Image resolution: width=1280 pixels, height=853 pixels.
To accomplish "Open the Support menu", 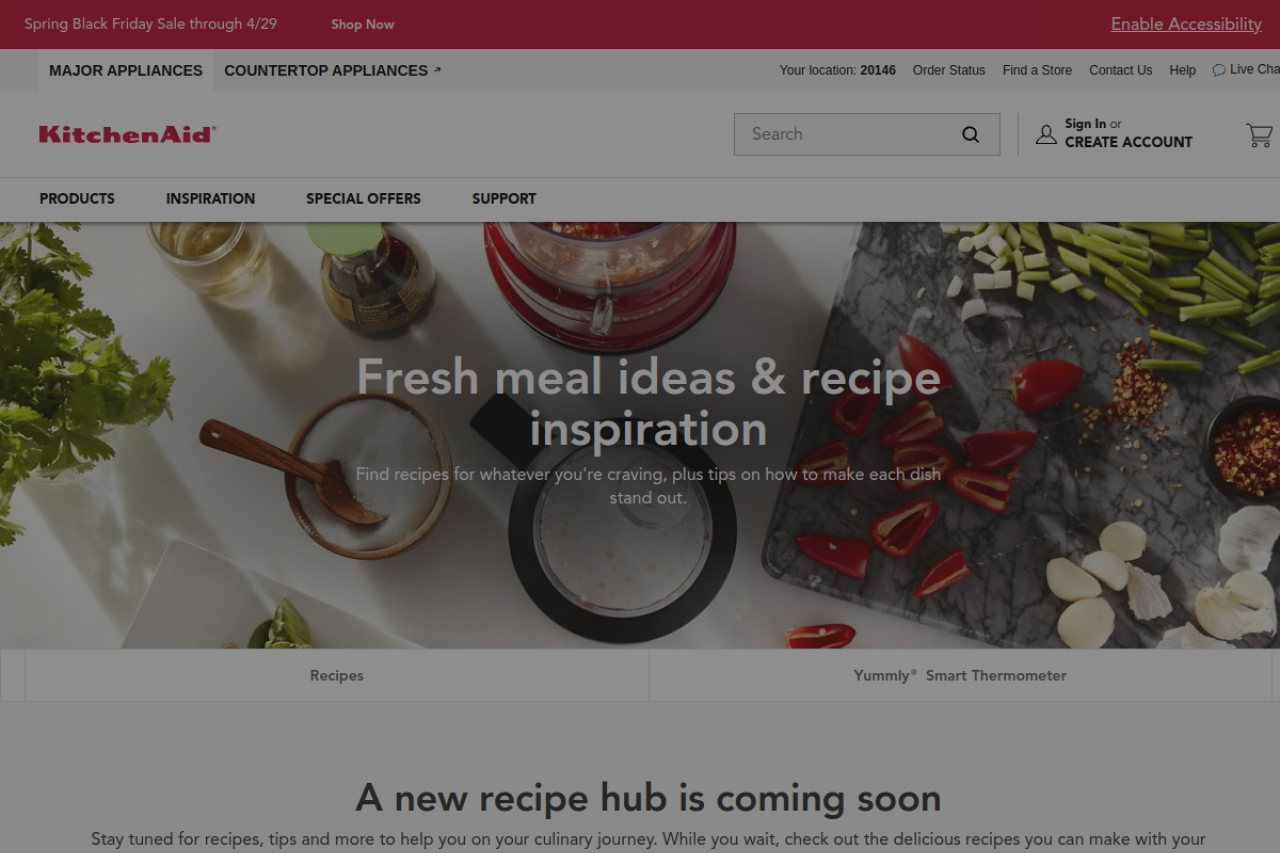I will coord(504,198).
